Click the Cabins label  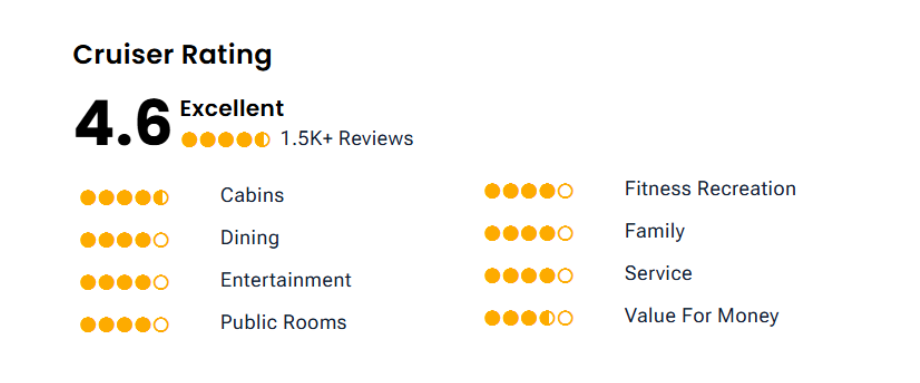tap(252, 195)
